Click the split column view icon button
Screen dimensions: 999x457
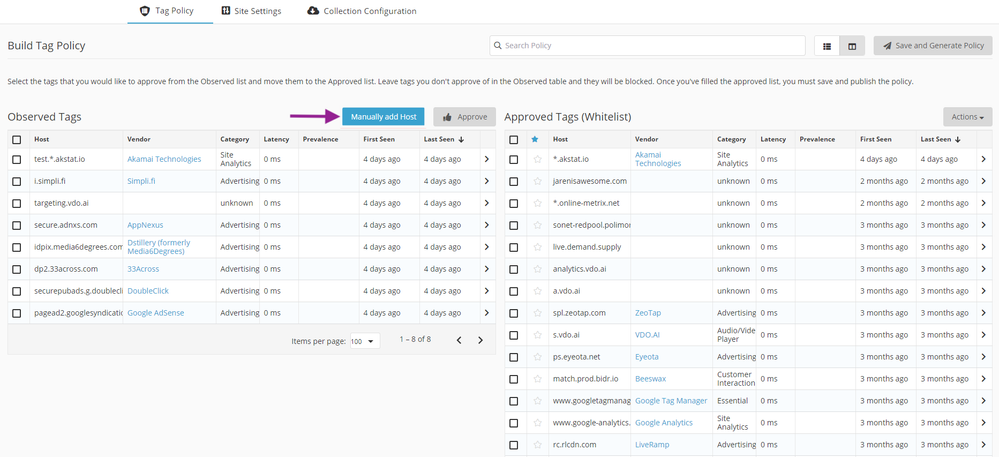pos(852,46)
